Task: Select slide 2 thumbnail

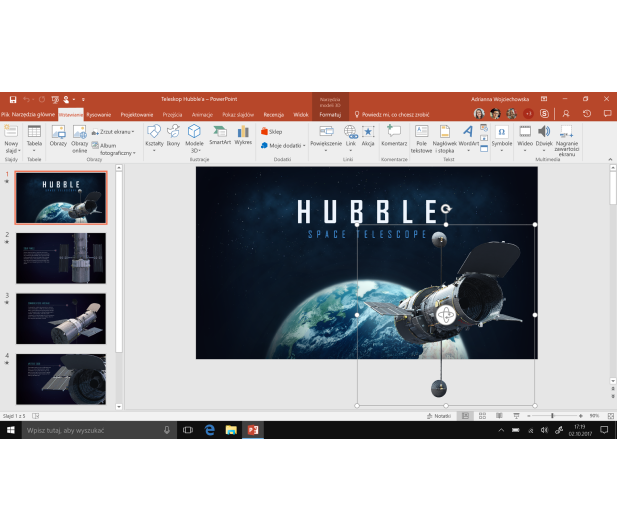Action: [x=61, y=258]
